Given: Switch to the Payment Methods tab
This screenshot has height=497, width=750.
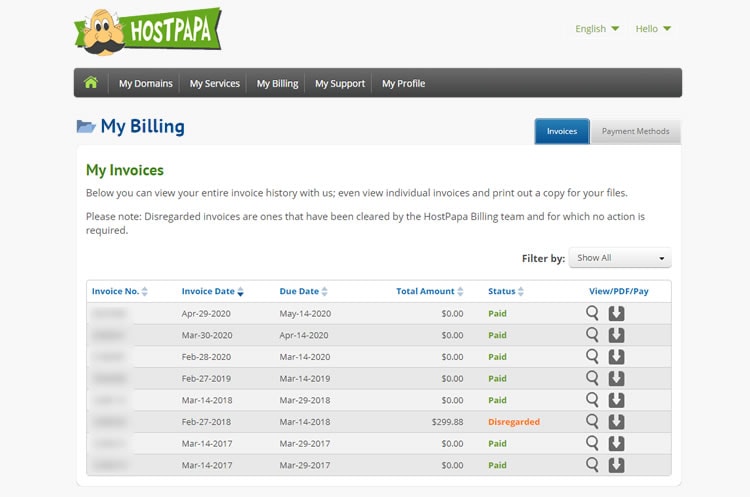Looking at the screenshot, I should tap(635, 131).
